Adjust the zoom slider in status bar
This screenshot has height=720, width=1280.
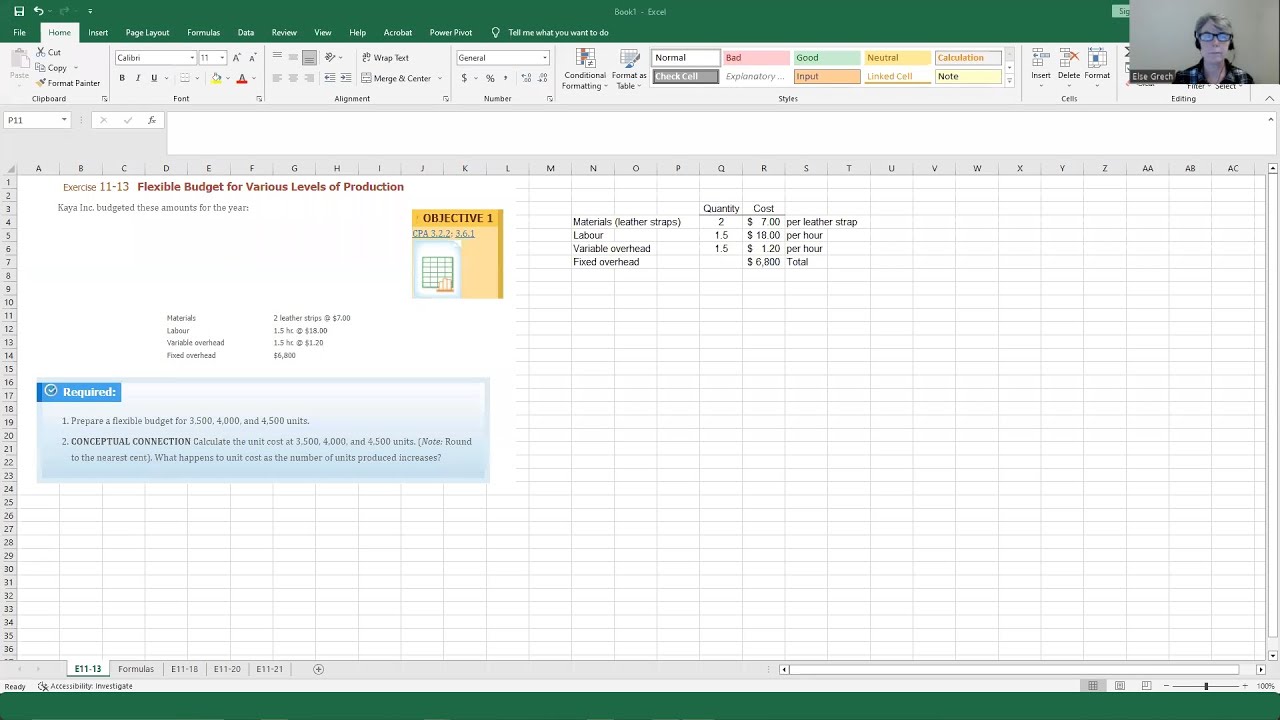coord(1206,686)
